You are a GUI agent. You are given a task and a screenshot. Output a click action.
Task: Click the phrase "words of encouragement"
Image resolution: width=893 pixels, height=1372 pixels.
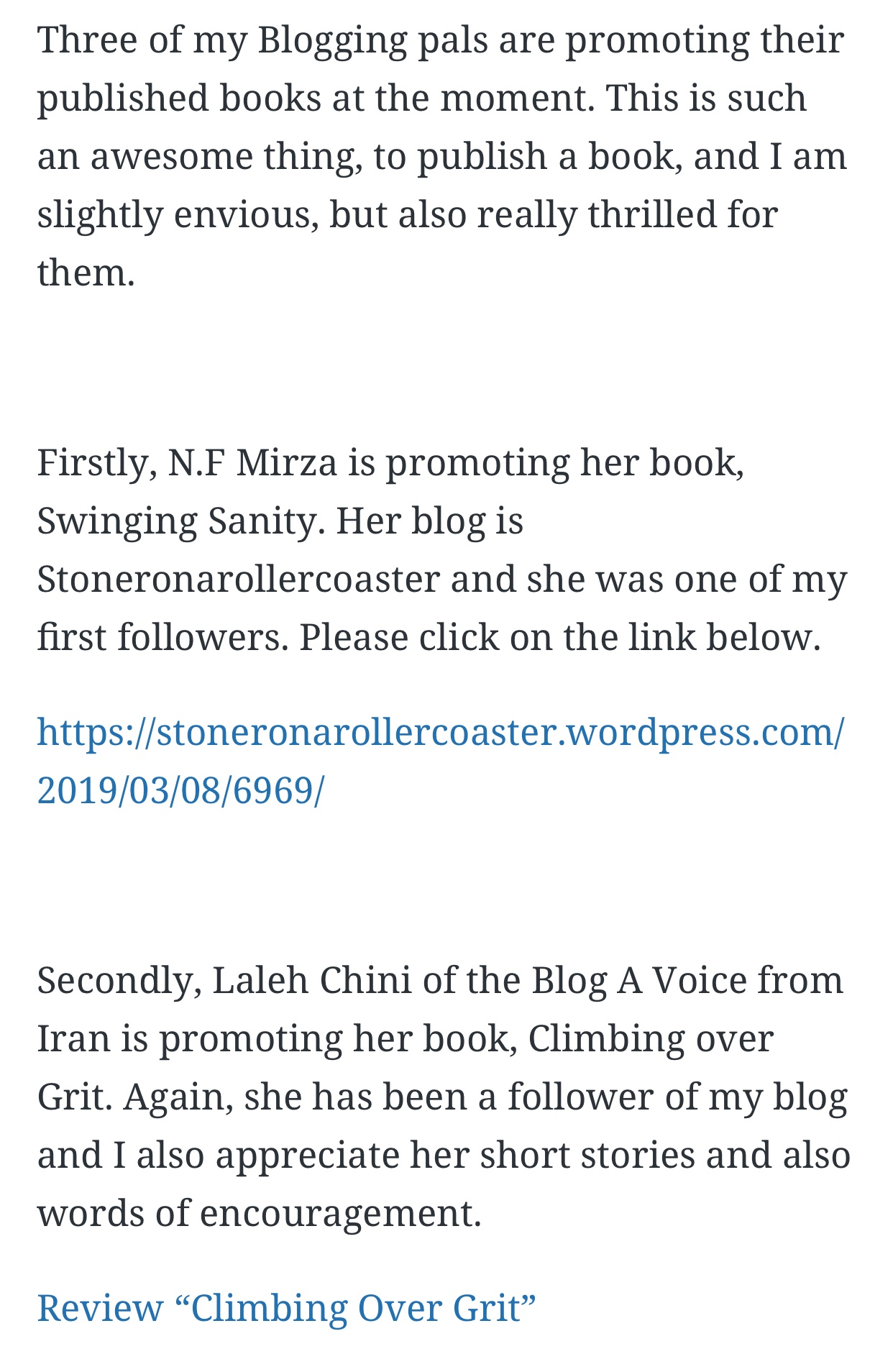tap(259, 1213)
